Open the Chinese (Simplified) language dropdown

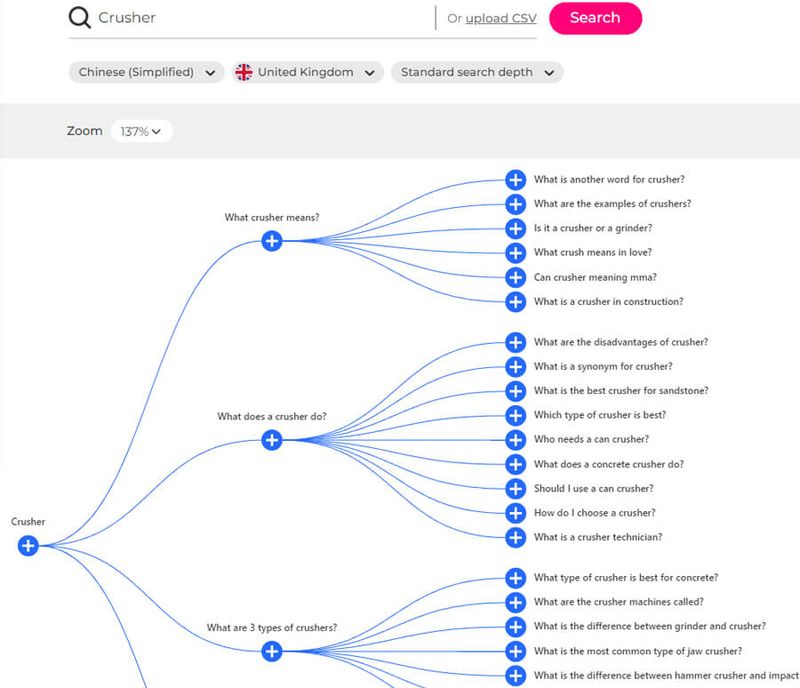click(146, 72)
